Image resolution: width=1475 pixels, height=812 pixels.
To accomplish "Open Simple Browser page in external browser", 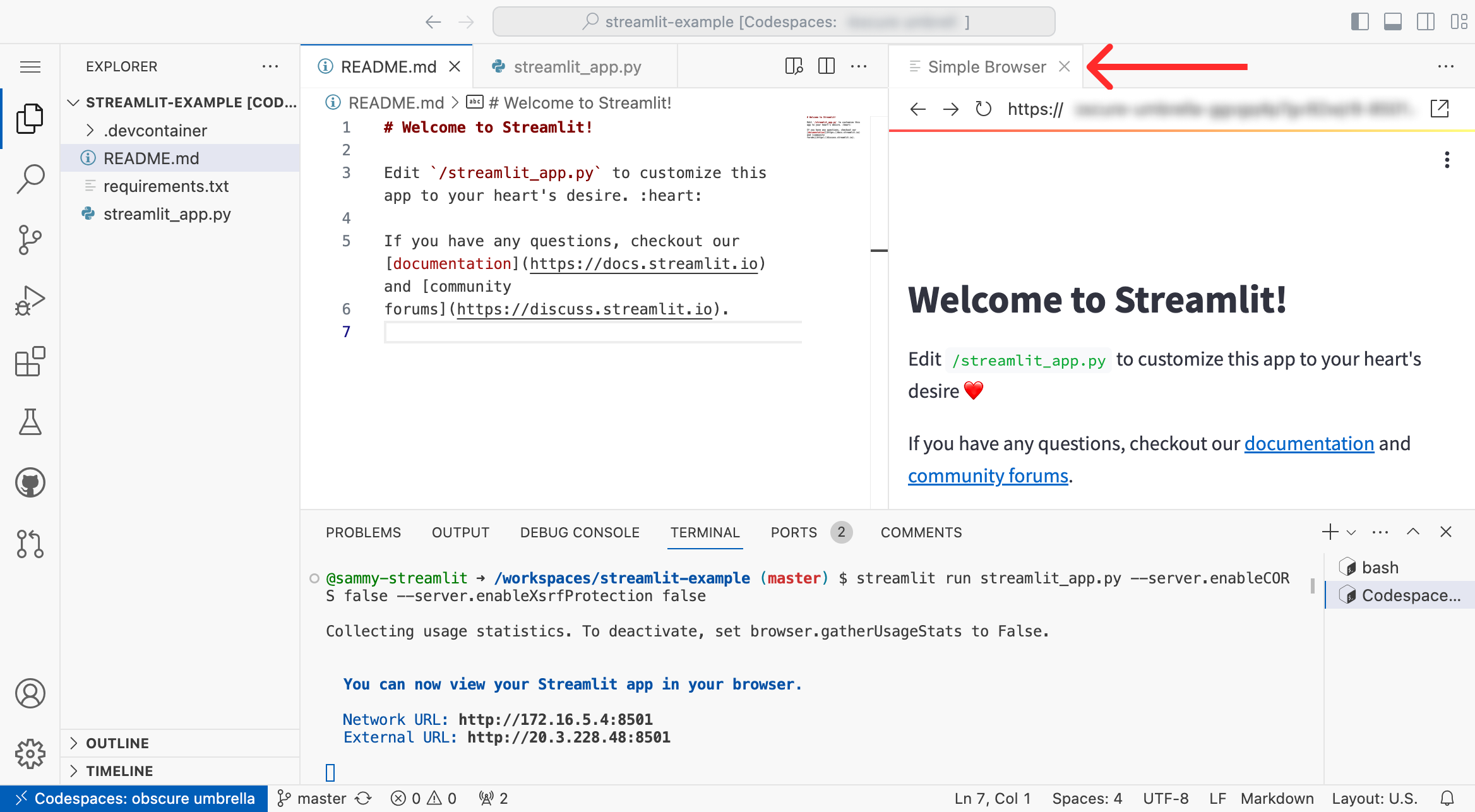I will (x=1440, y=109).
